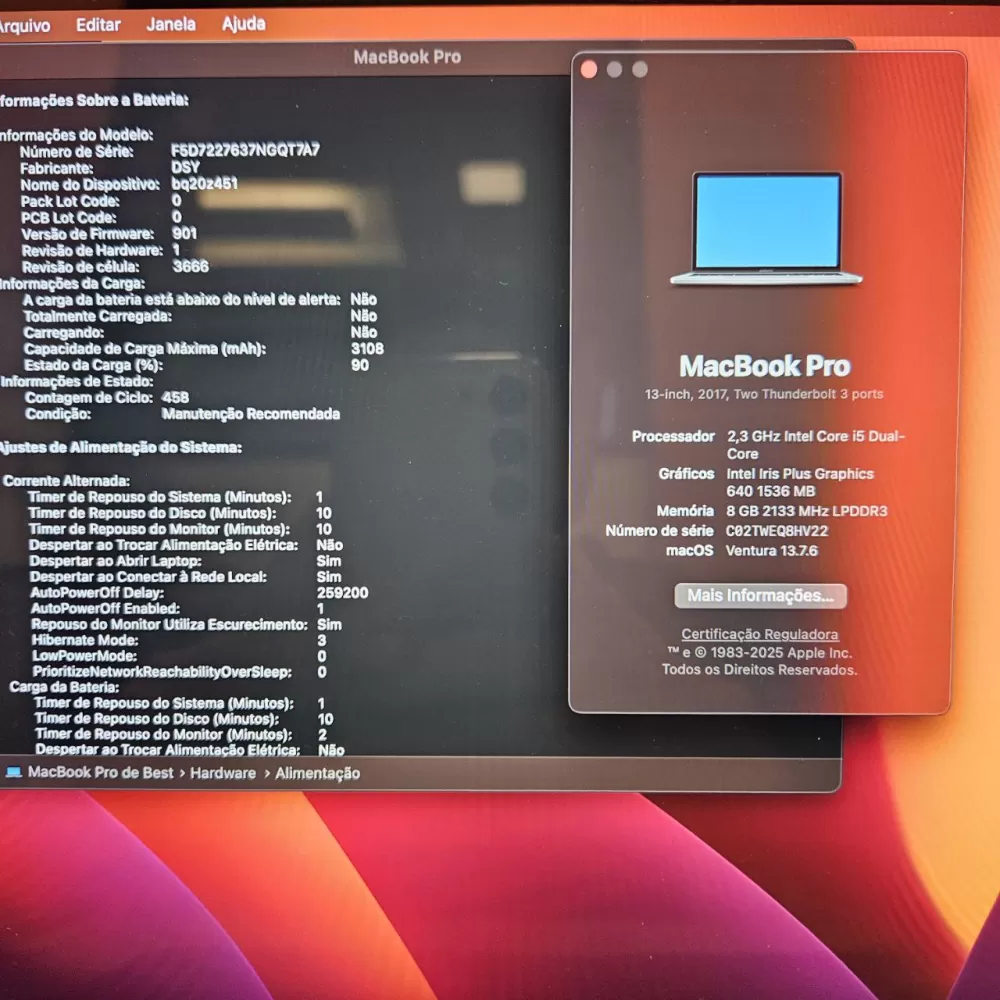Click the Manutenção Recomendada condition value
This screenshot has height=1000, width=1000.
(251, 415)
